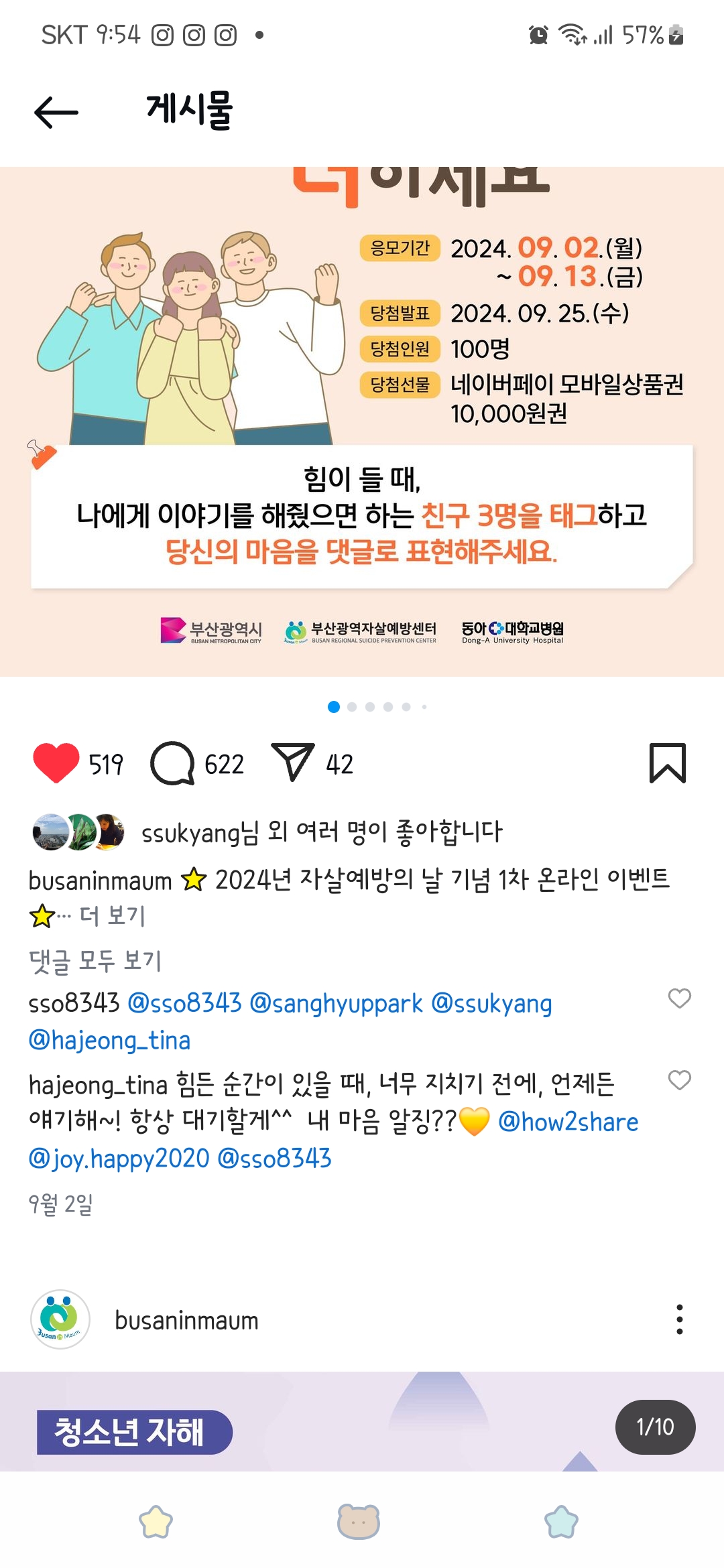Jump to the second carousel page dot
Viewport: 724px width, 1568px height.
(x=352, y=707)
